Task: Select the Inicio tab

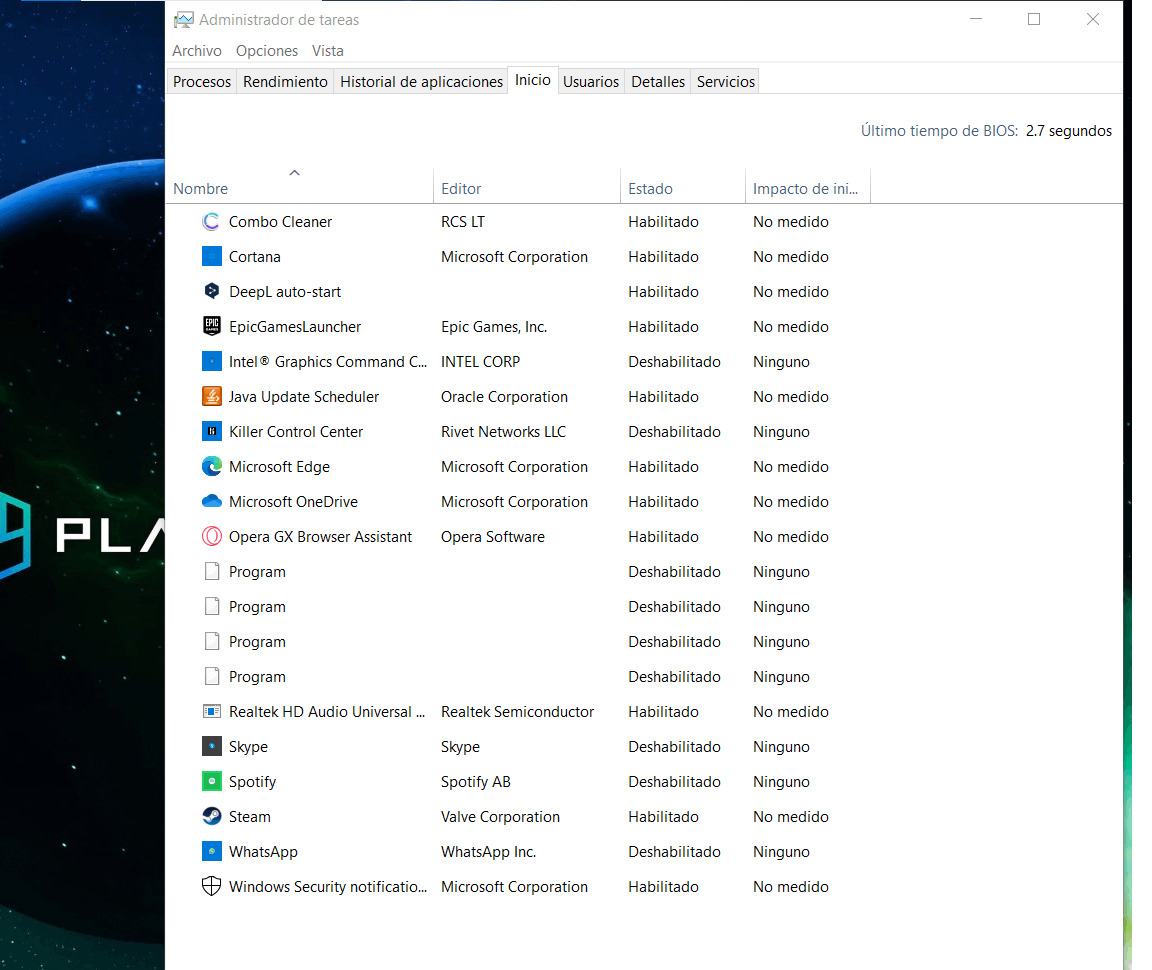Action: tap(533, 80)
